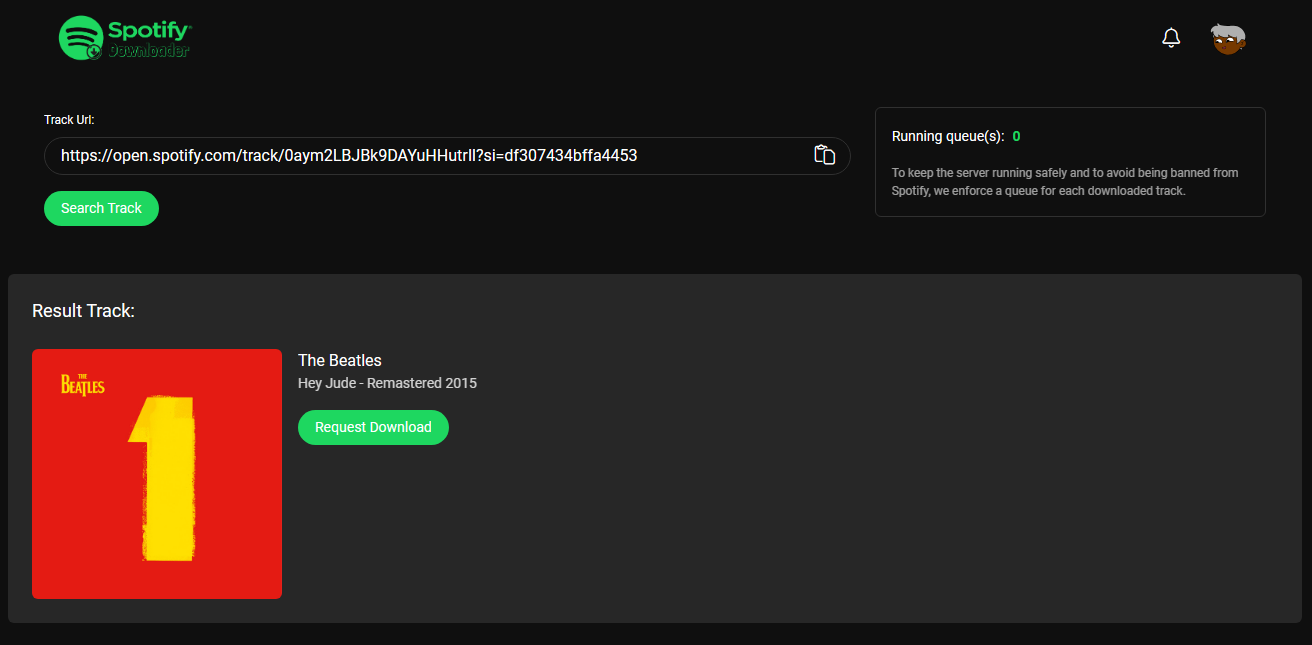Viewport: 1312px width, 645px height.
Task: Select the Hey Jude - Remastered 2015 title
Action: coord(387,383)
